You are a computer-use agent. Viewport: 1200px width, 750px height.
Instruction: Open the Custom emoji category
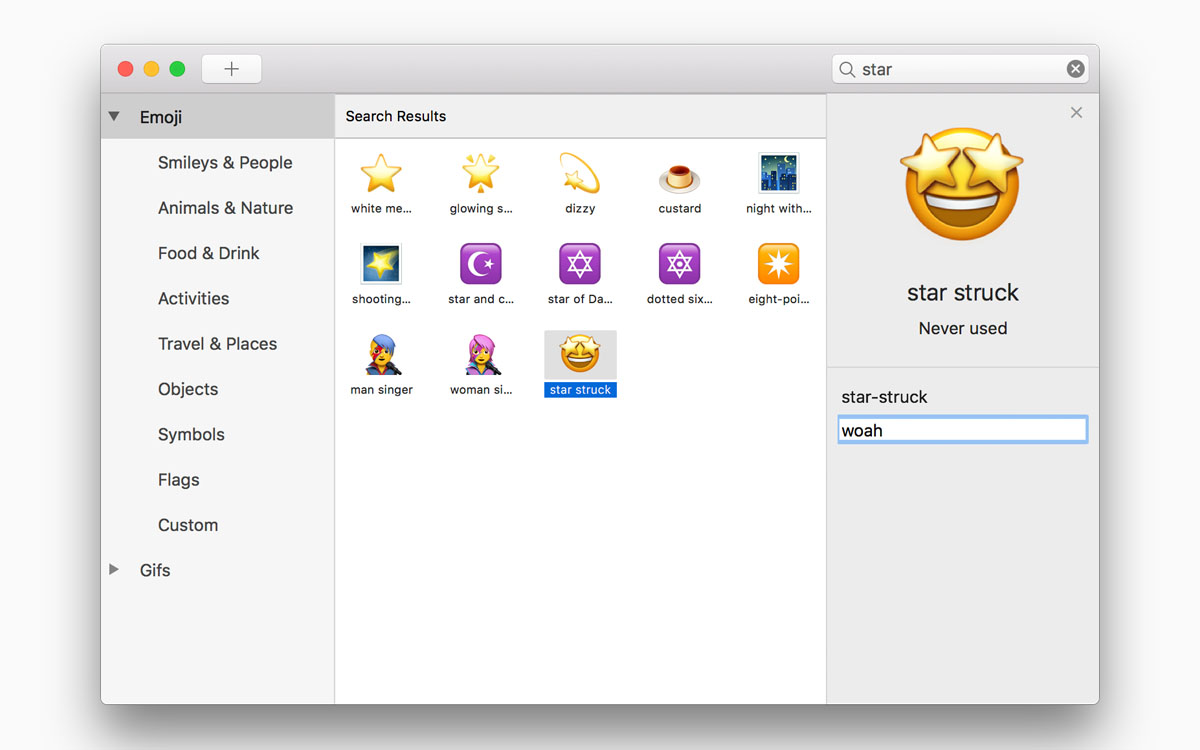pos(188,525)
